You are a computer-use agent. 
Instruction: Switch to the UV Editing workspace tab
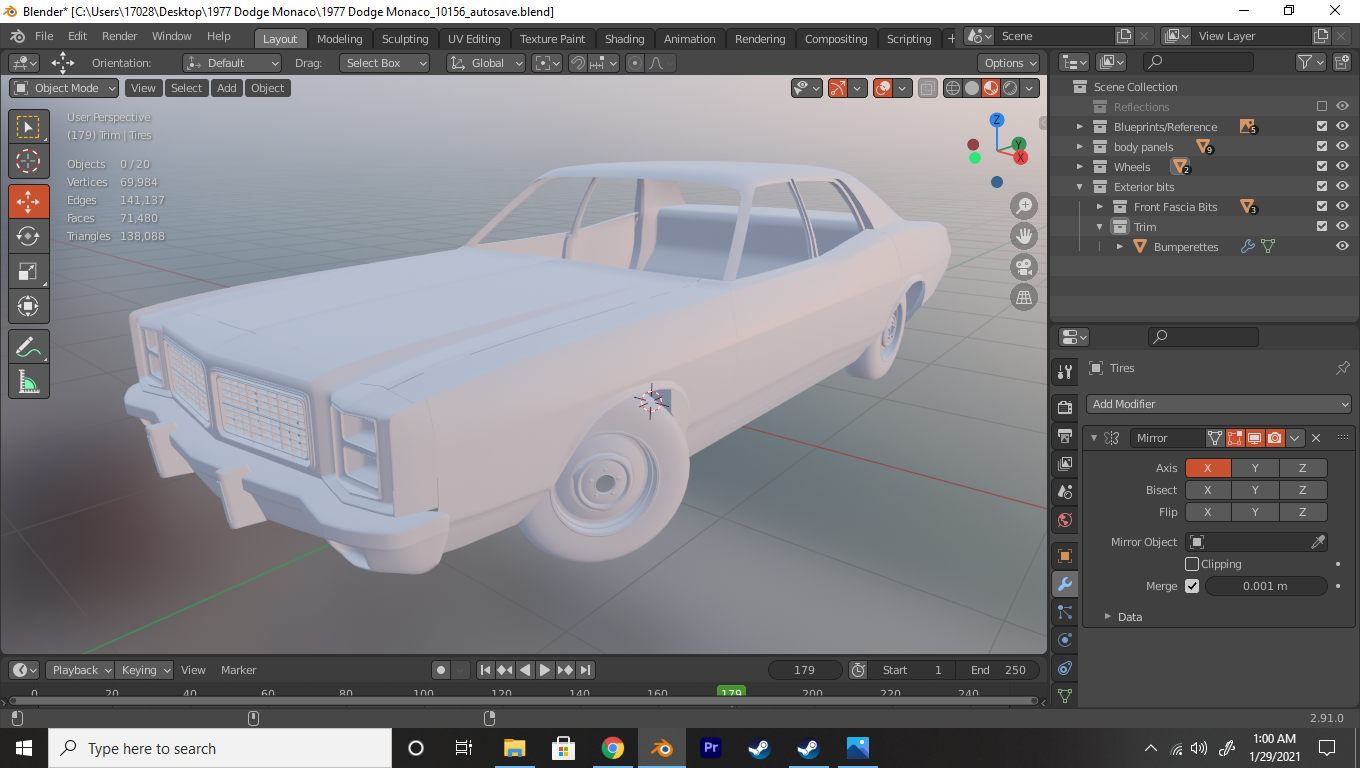coord(474,39)
